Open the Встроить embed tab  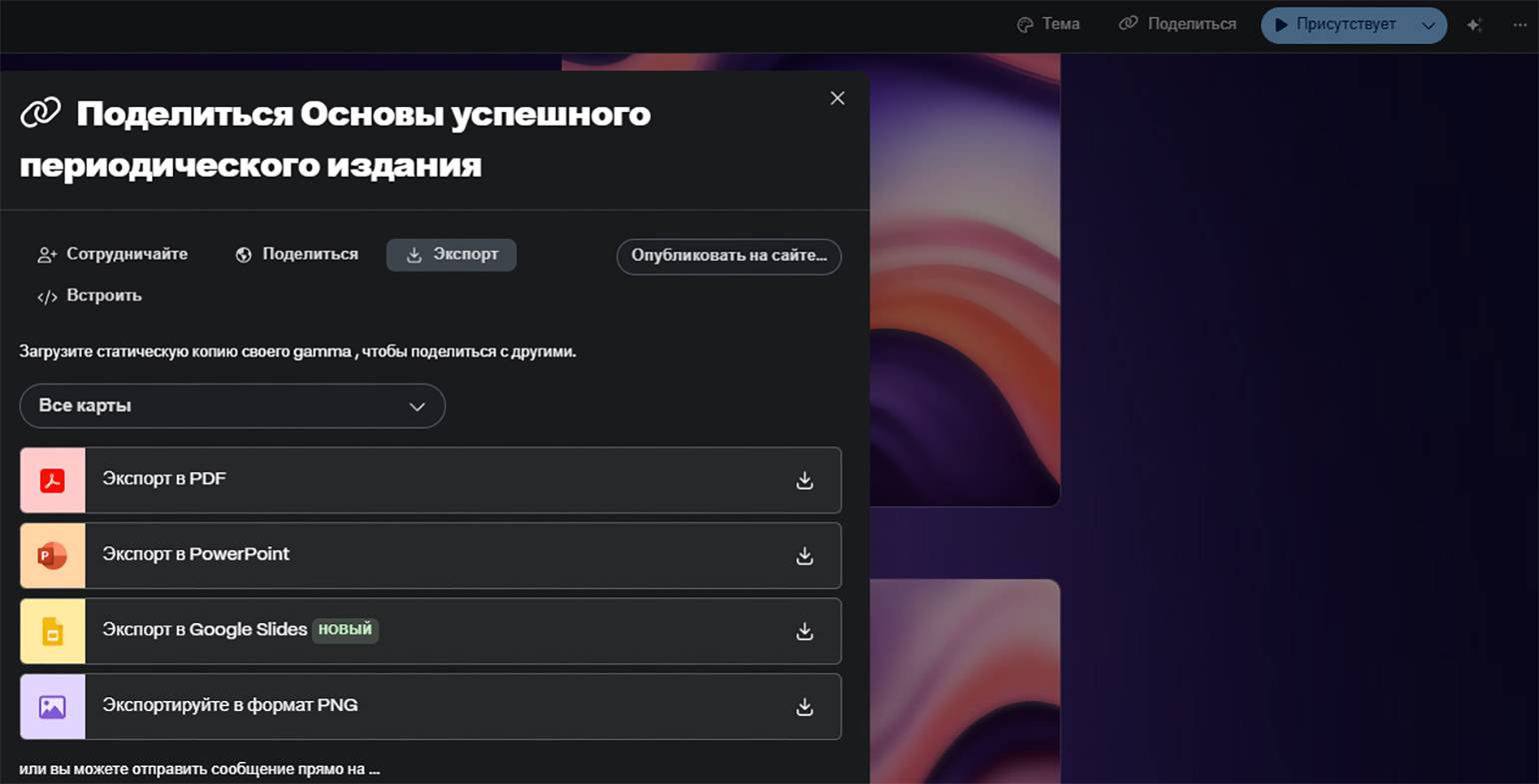(x=89, y=296)
